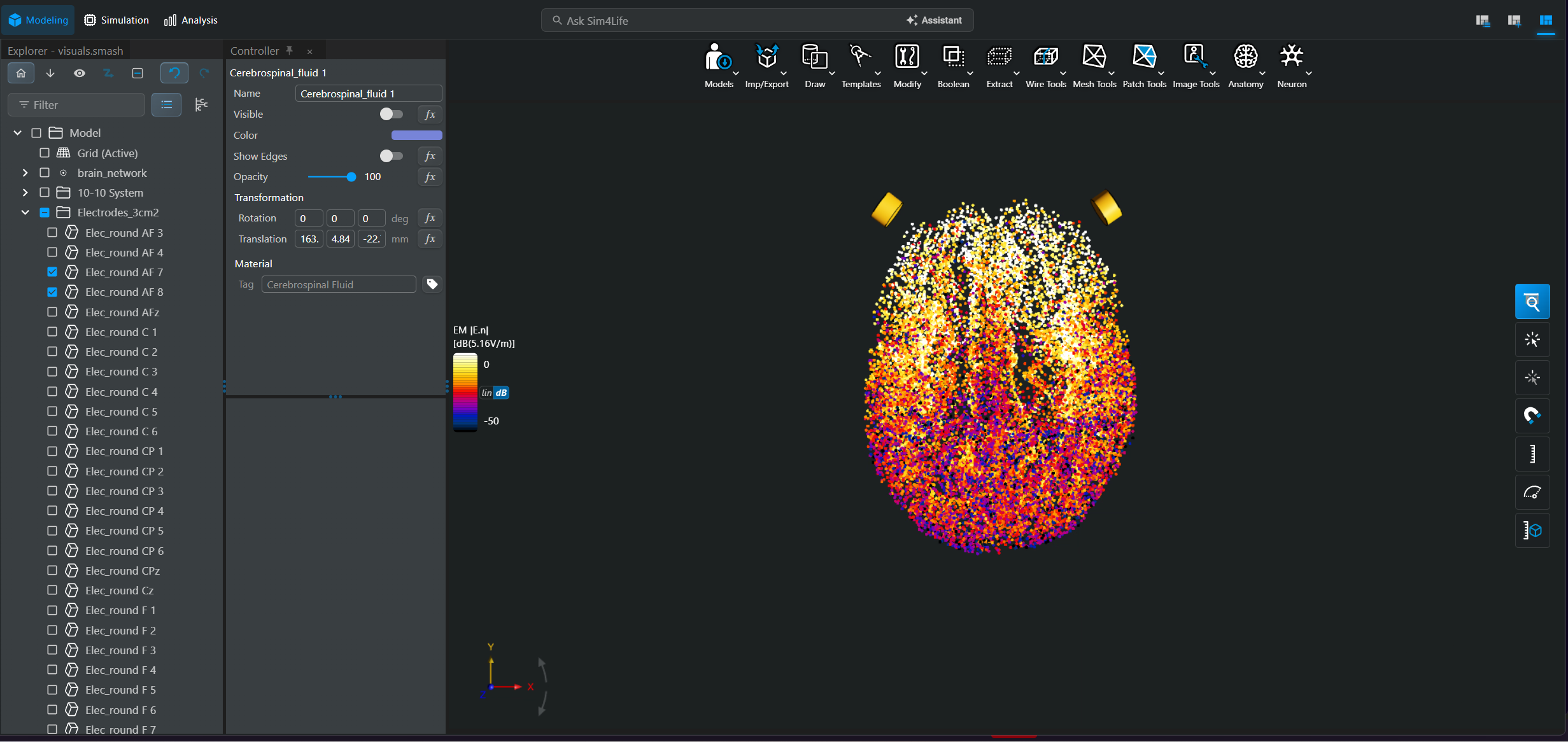Image resolution: width=1568 pixels, height=742 pixels.
Task: Open the Templates tool
Action: [x=861, y=66]
